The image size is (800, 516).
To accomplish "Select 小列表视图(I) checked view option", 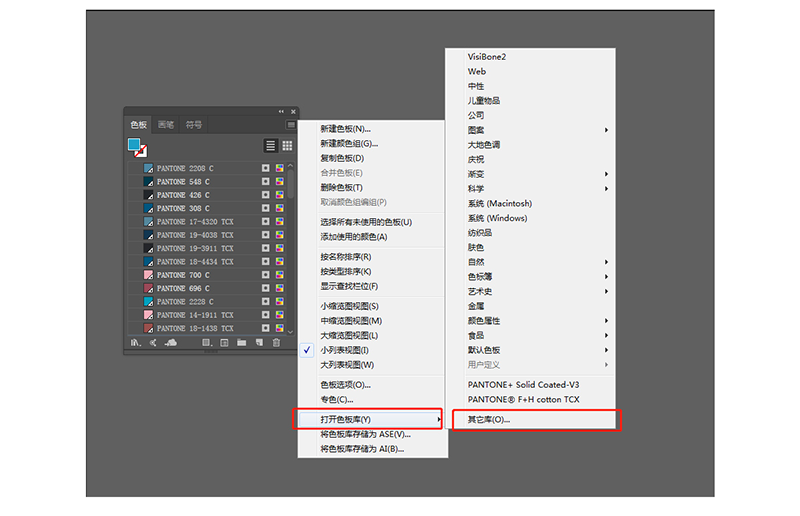I will tap(344, 350).
